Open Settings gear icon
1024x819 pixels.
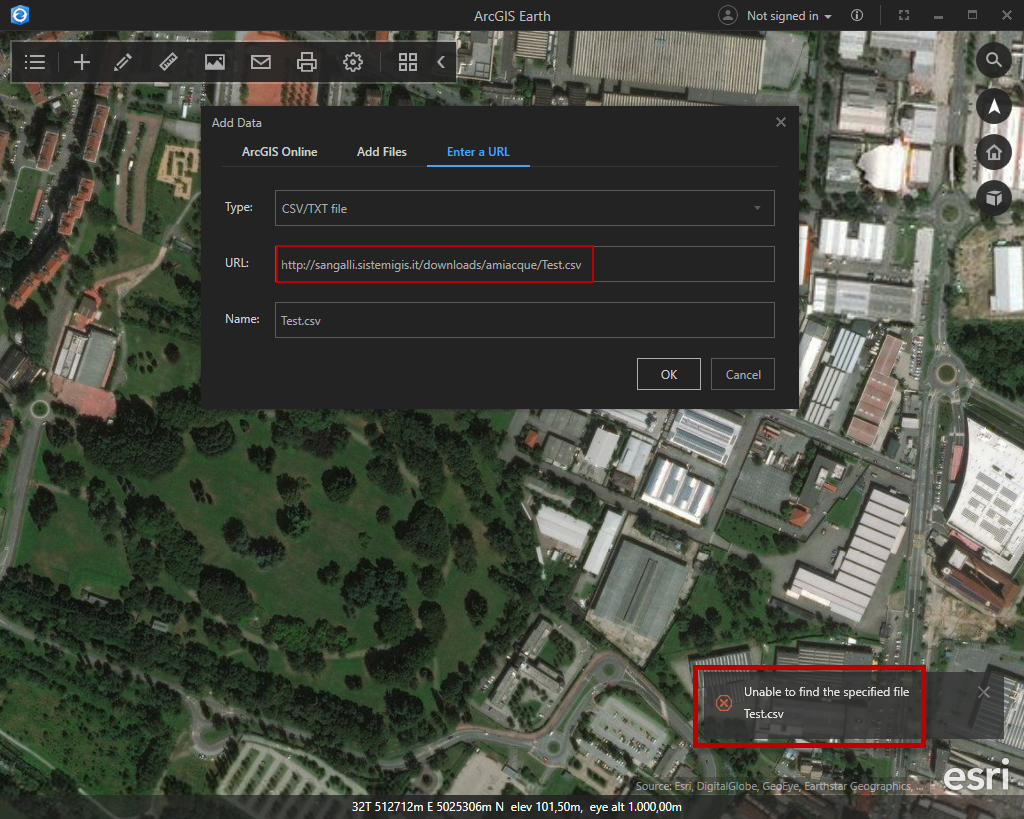coord(353,62)
